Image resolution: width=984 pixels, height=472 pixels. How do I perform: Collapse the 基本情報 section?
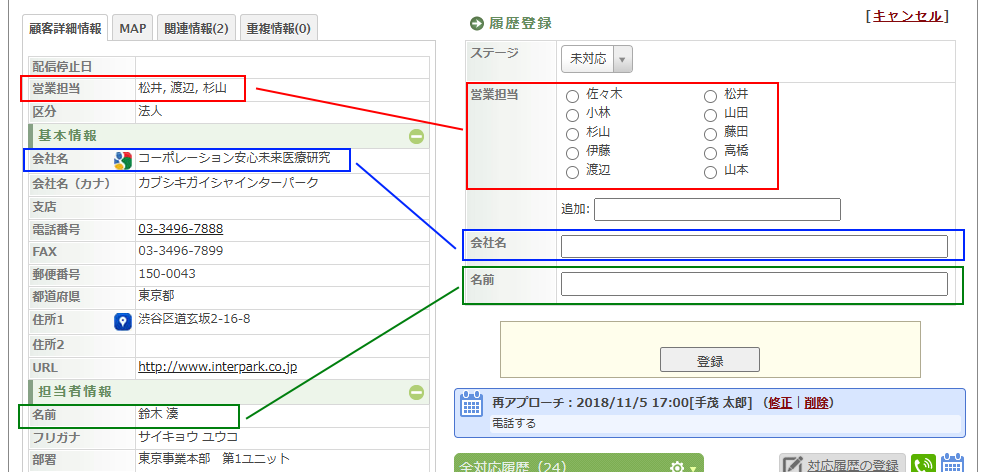(x=416, y=136)
